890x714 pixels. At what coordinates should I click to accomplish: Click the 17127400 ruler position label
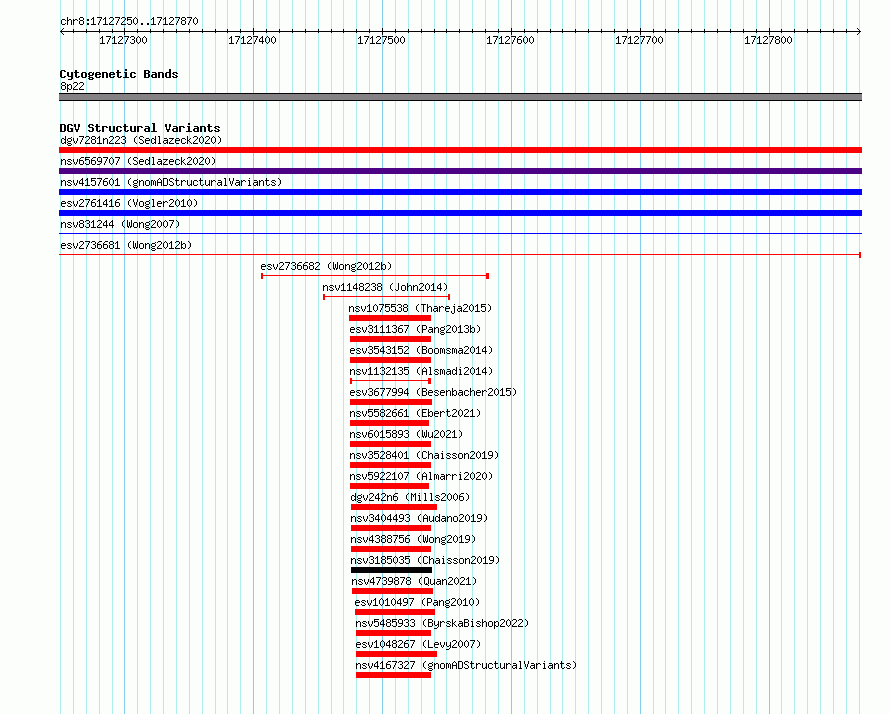click(x=252, y=40)
